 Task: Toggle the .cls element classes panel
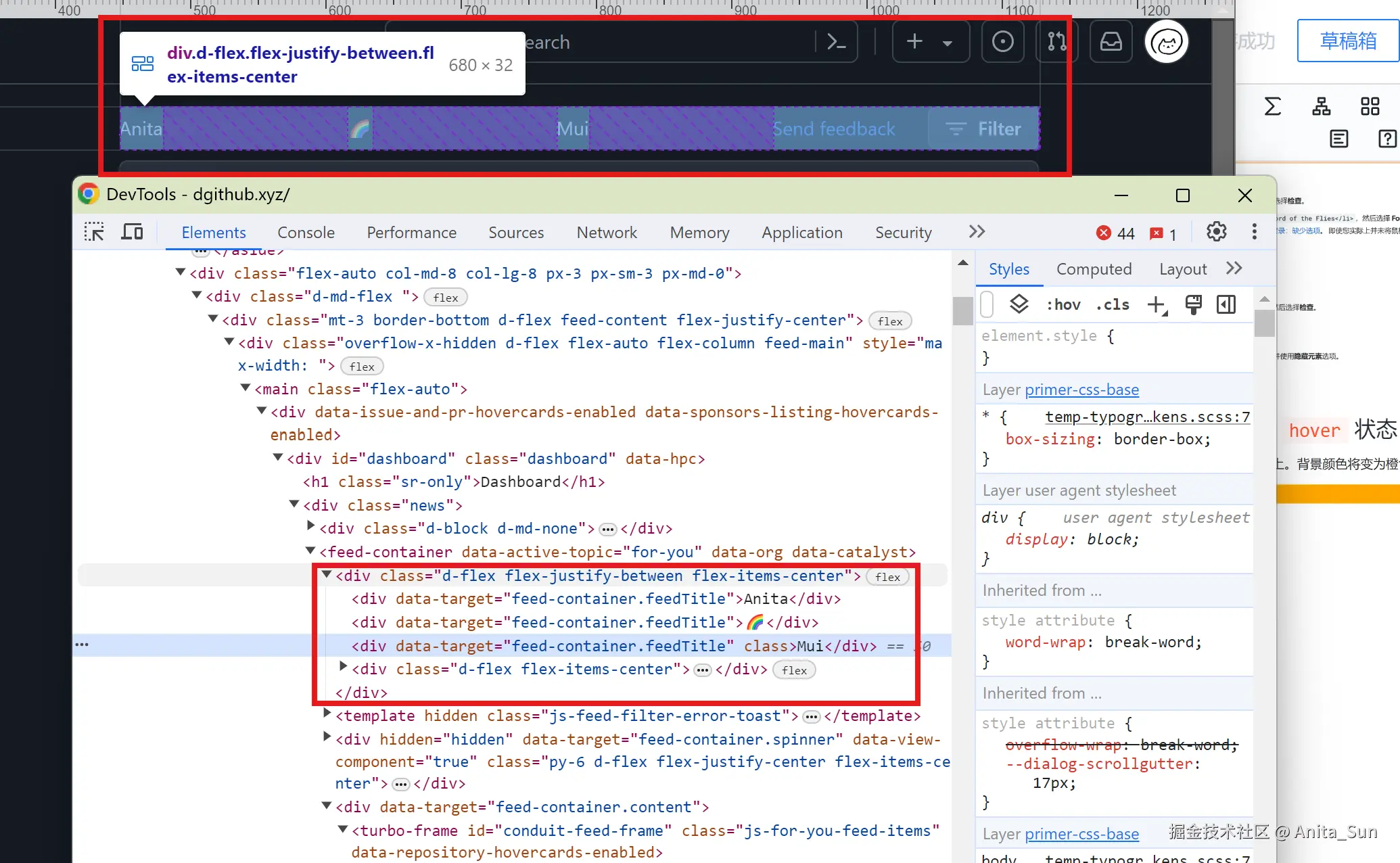1113,305
